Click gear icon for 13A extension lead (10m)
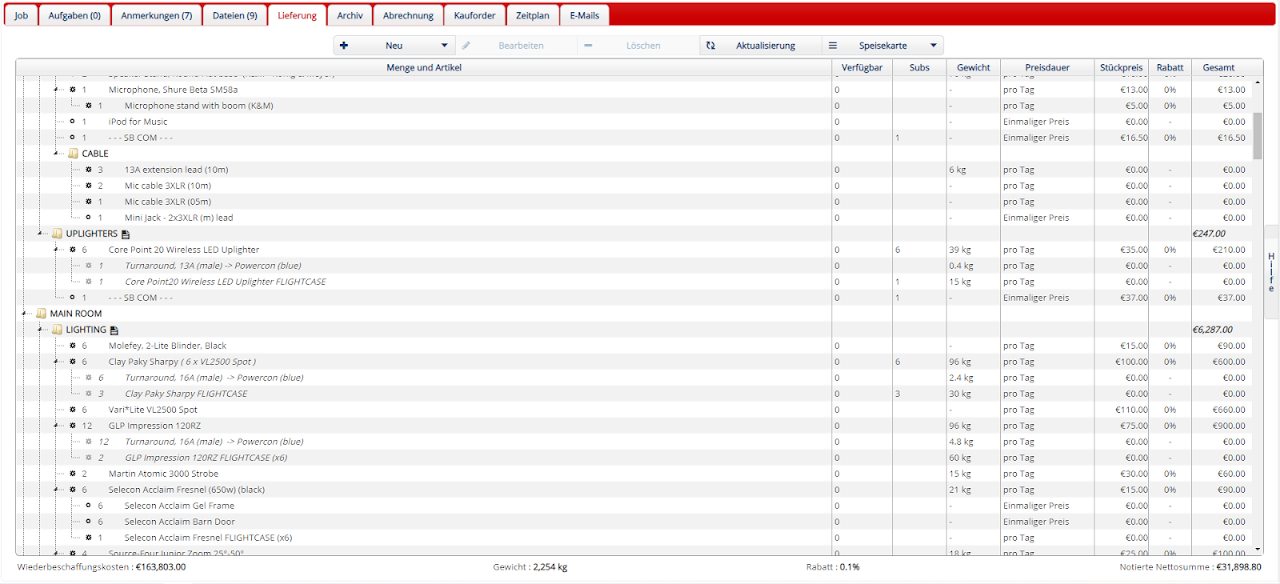This screenshot has height=584, width=1280. [x=89, y=170]
